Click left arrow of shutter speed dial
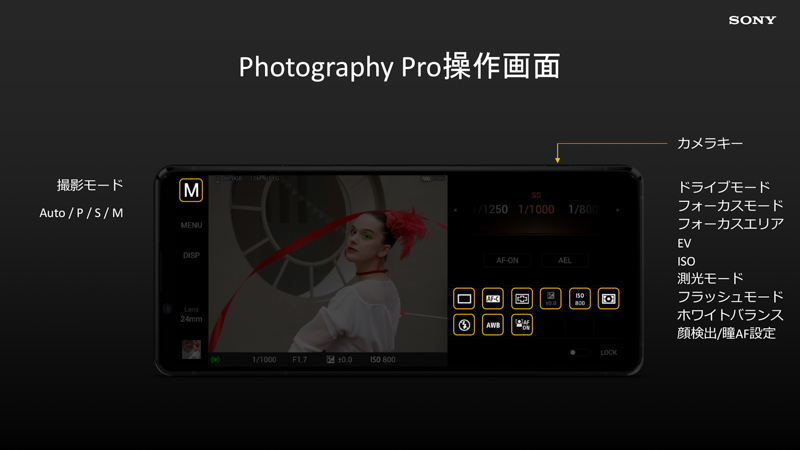This screenshot has height=450, width=800. [x=456, y=210]
